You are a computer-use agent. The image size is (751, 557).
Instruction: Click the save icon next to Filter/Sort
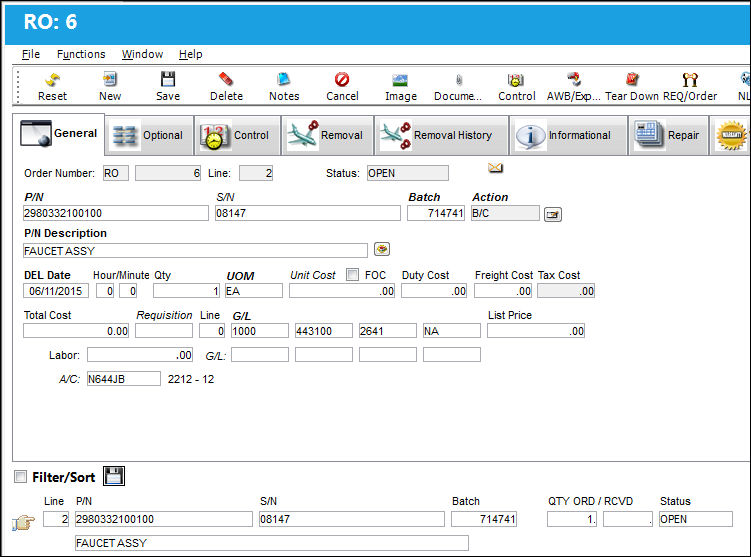114,476
